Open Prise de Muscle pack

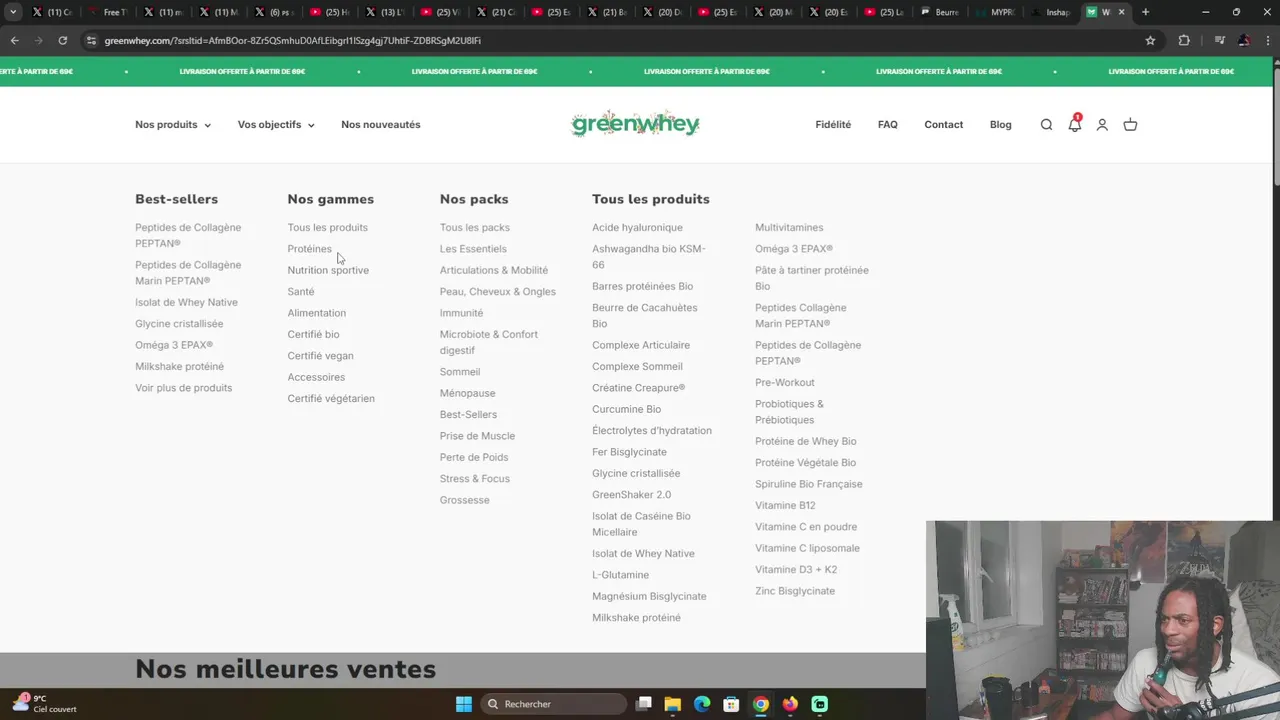tap(477, 436)
